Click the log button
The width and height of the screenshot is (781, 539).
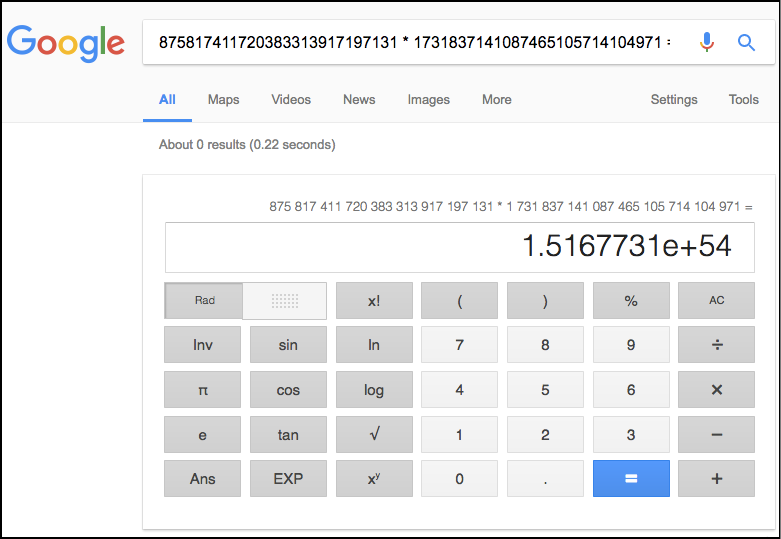pos(374,390)
